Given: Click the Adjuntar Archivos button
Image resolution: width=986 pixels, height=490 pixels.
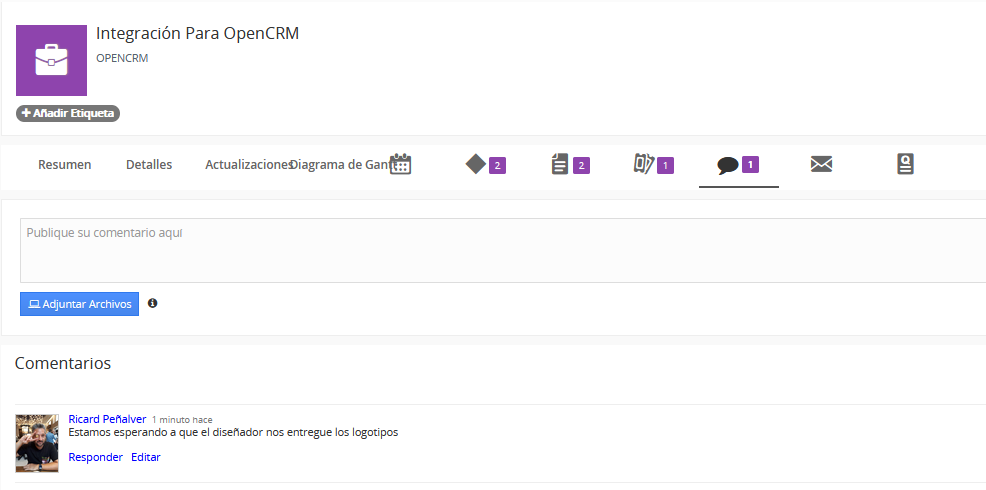Looking at the screenshot, I should pos(79,304).
